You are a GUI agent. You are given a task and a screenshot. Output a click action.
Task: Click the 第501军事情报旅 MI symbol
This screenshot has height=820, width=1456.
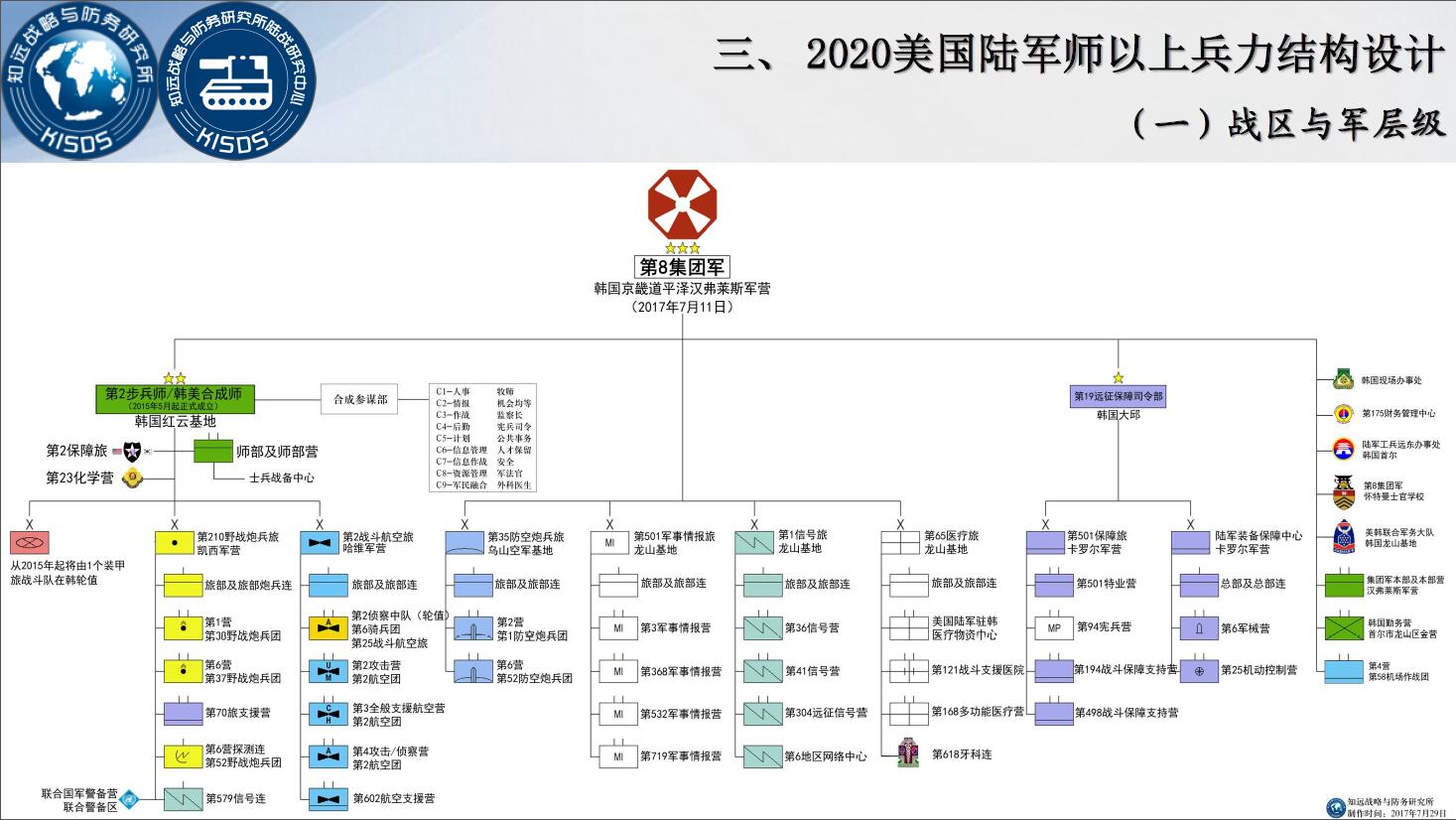coord(609,542)
